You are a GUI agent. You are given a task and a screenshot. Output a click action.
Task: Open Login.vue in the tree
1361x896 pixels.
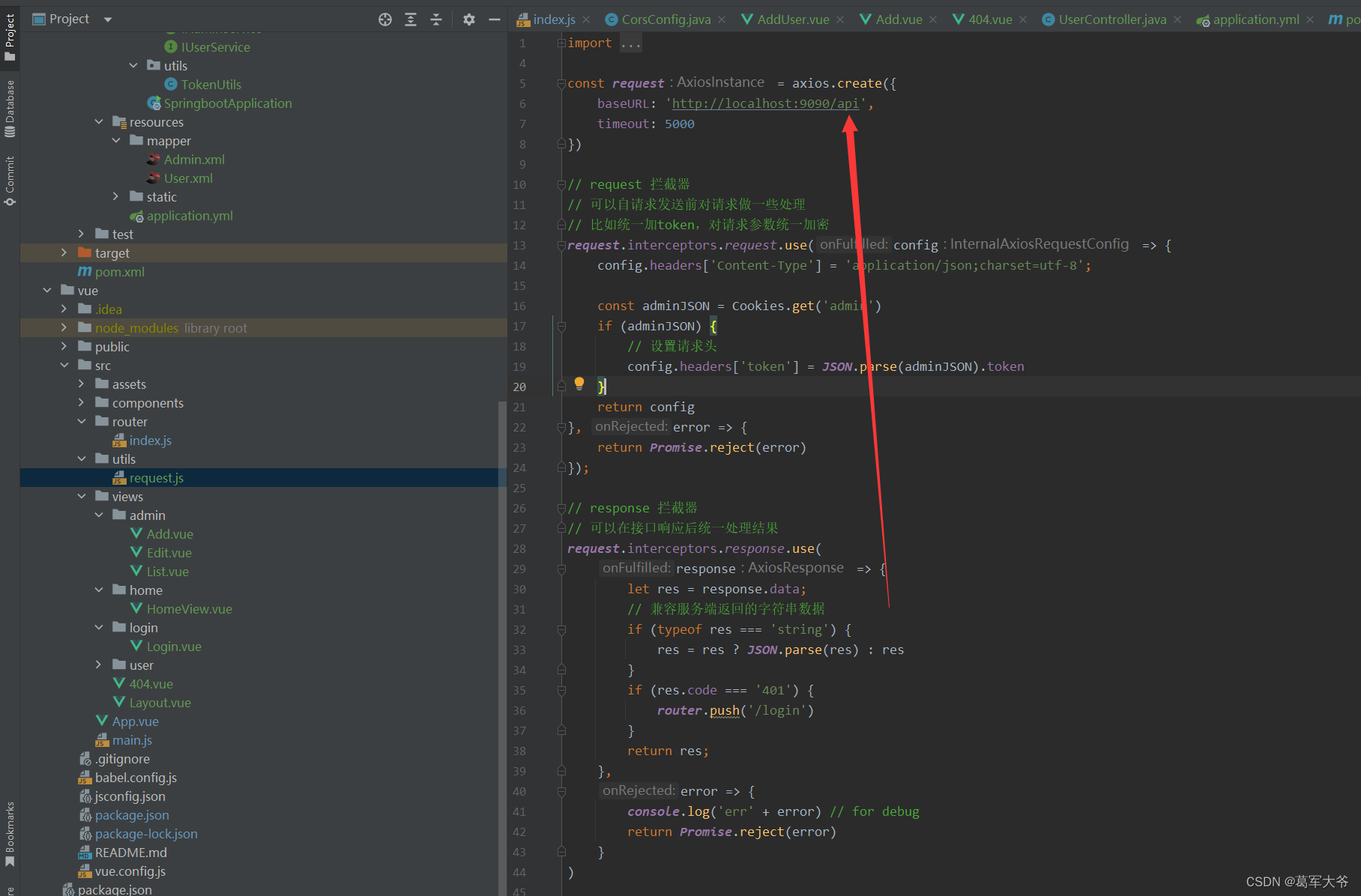[x=174, y=647]
